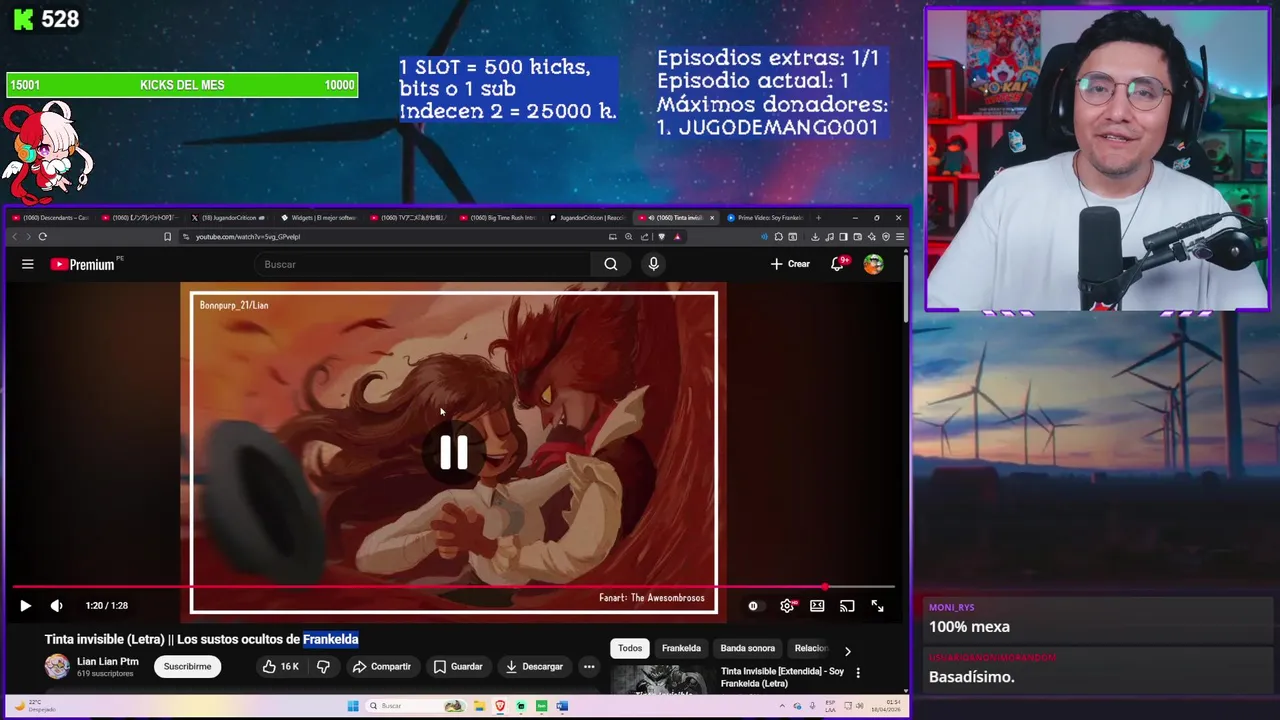The image size is (1280, 720).
Task: Like the video with 16 K button
Action: click(281, 667)
